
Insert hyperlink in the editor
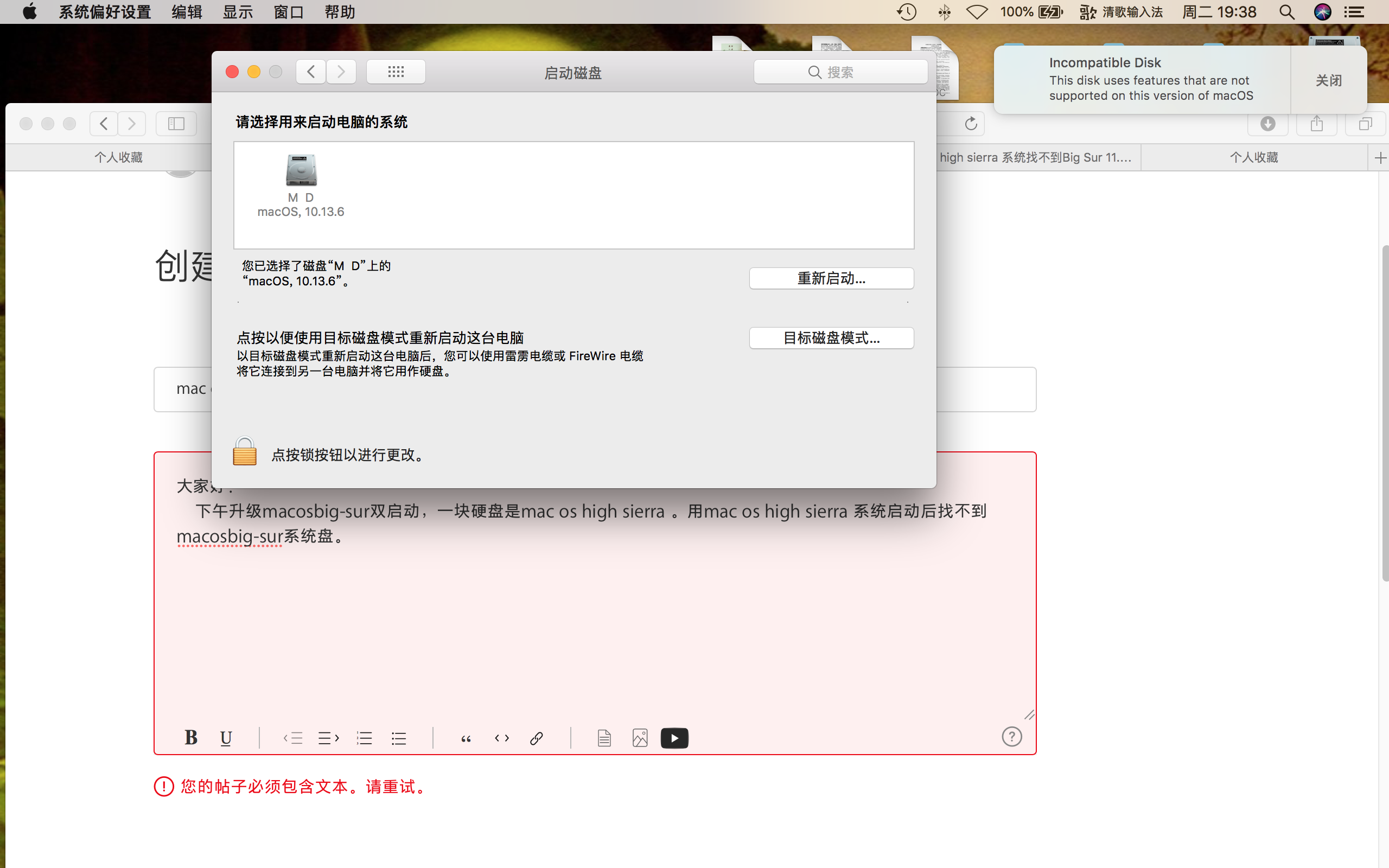(x=537, y=738)
